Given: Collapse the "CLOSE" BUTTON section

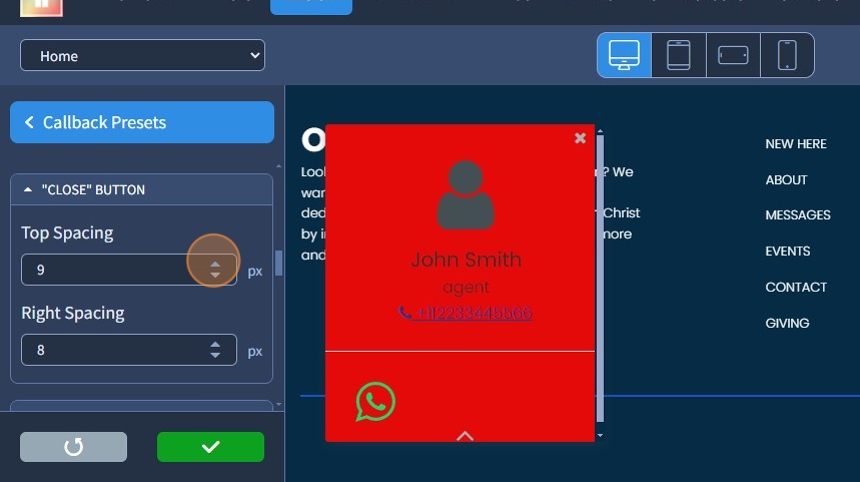Looking at the screenshot, I should click(x=142, y=190).
